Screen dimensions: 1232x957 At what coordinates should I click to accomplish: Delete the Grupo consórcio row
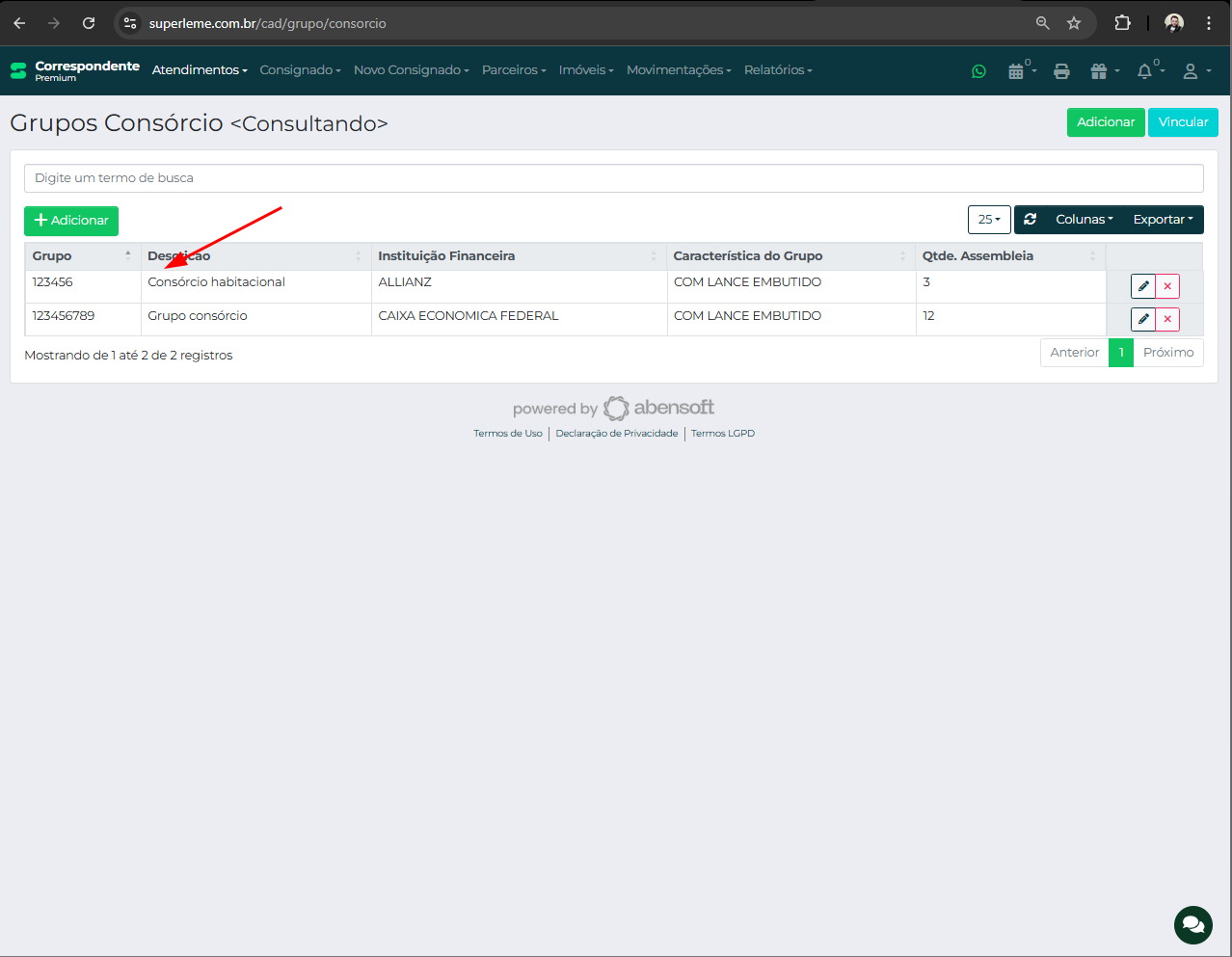click(x=1167, y=319)
